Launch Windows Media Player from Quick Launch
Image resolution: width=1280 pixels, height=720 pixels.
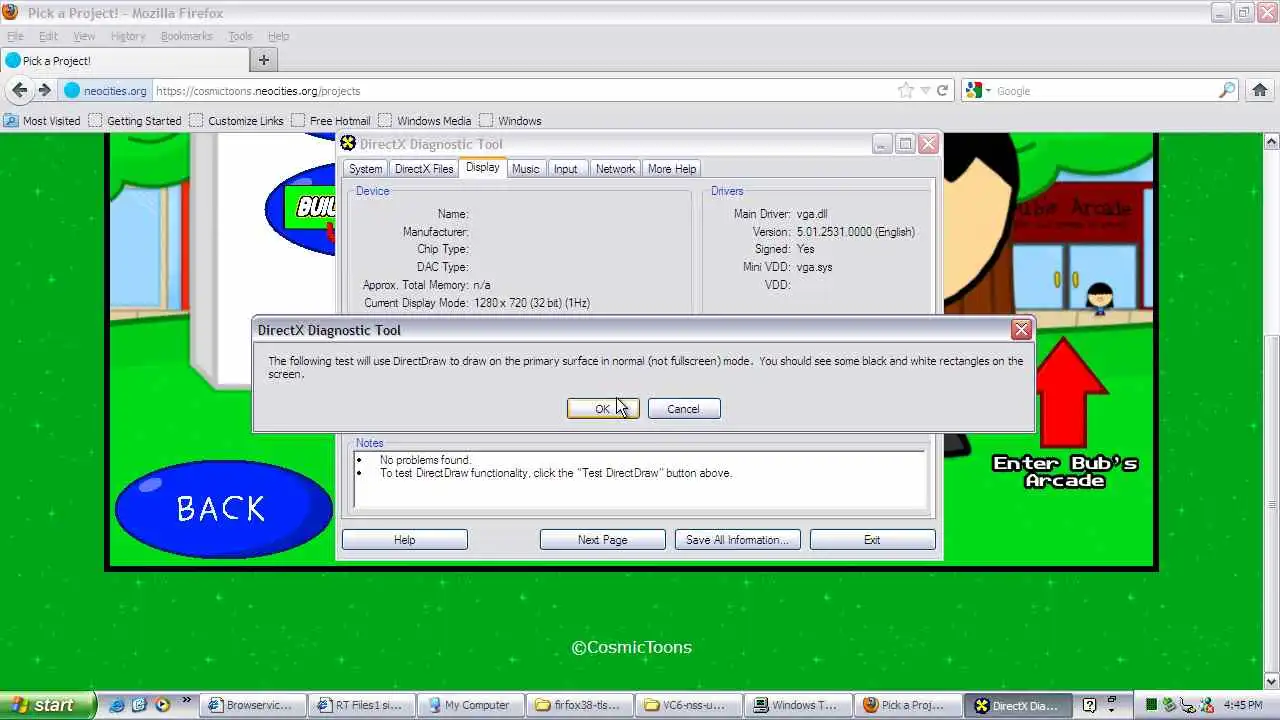[161, 705]
